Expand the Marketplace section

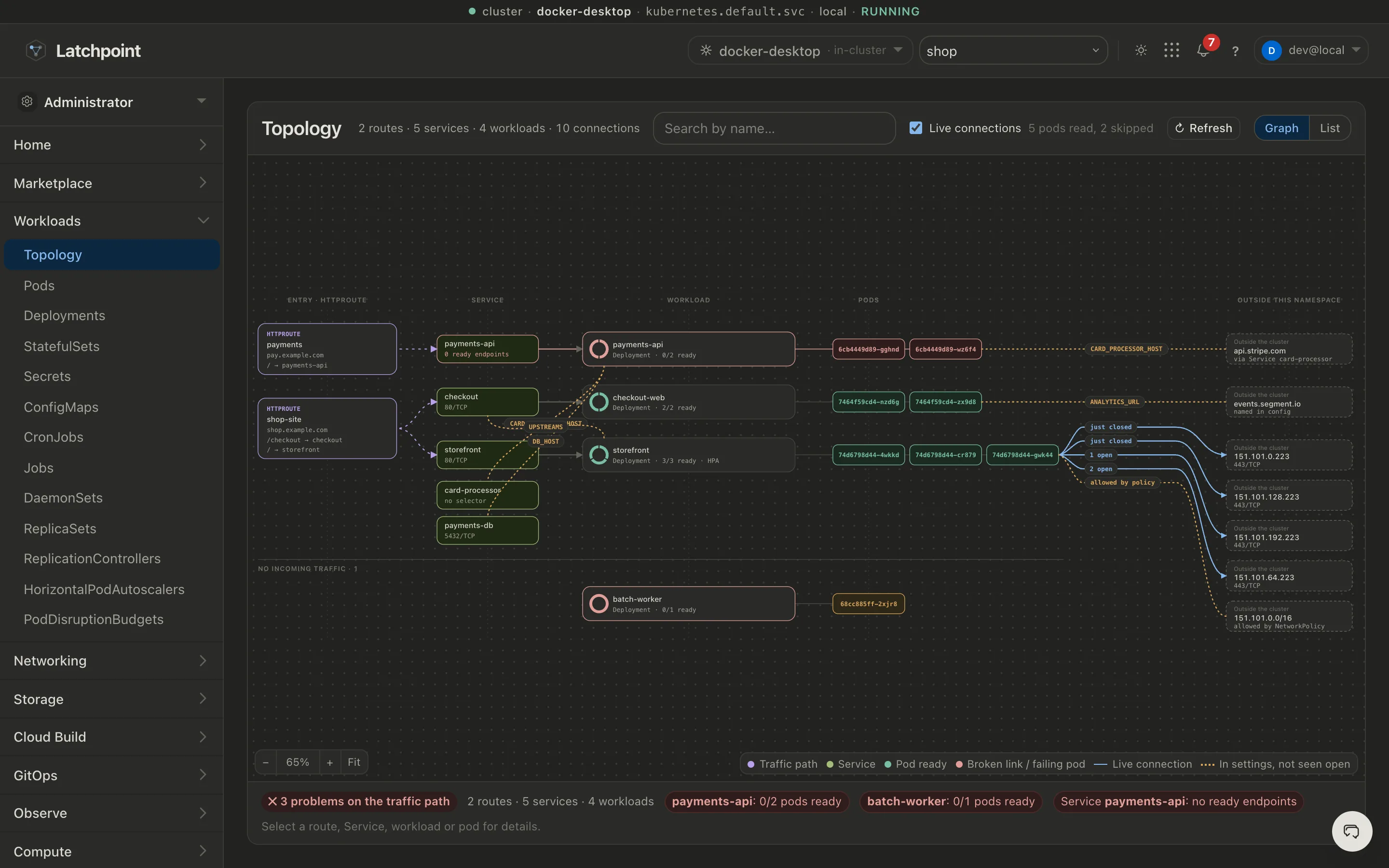pos(111,183)
